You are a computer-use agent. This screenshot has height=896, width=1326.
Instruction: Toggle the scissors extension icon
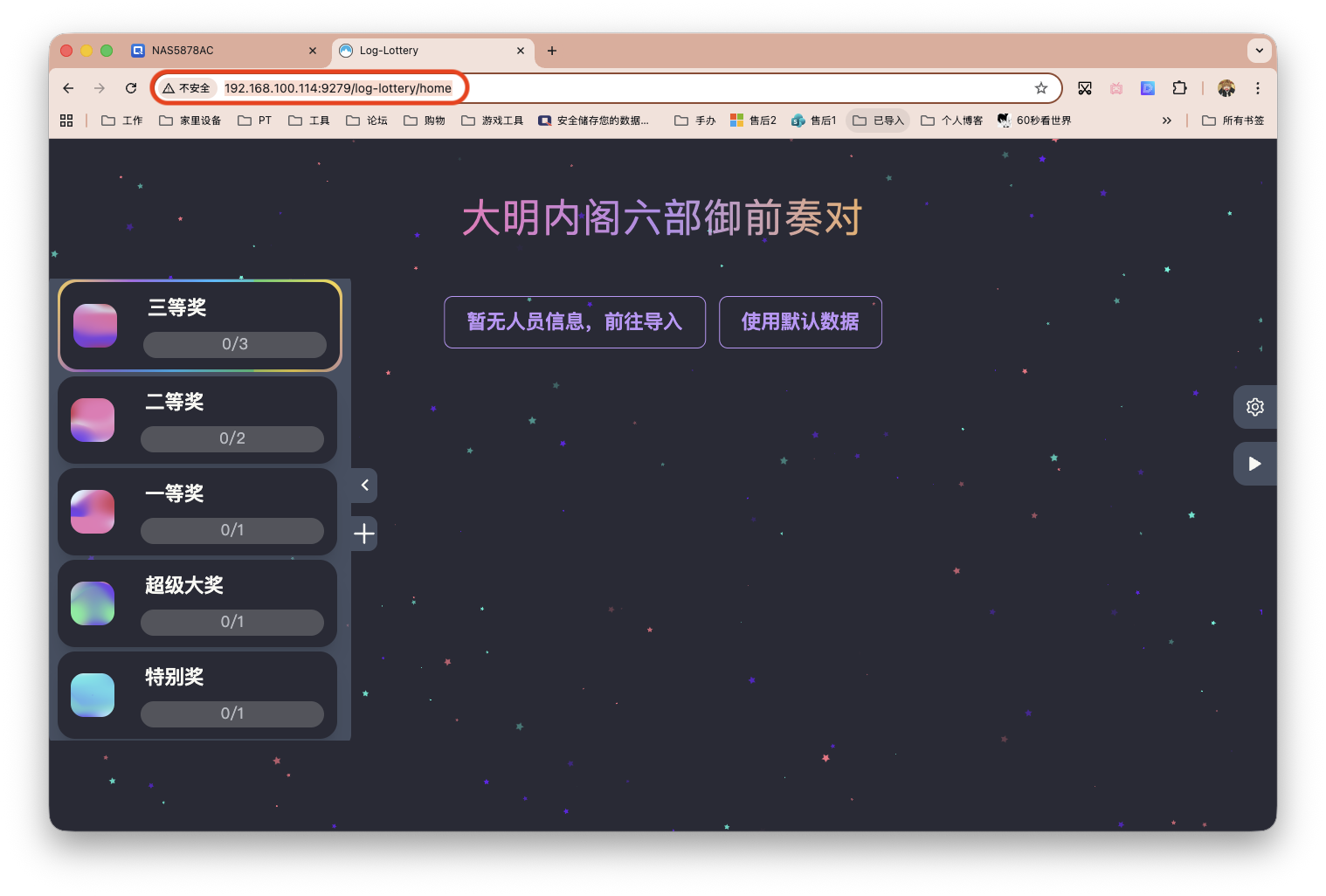click(1085, 88)
